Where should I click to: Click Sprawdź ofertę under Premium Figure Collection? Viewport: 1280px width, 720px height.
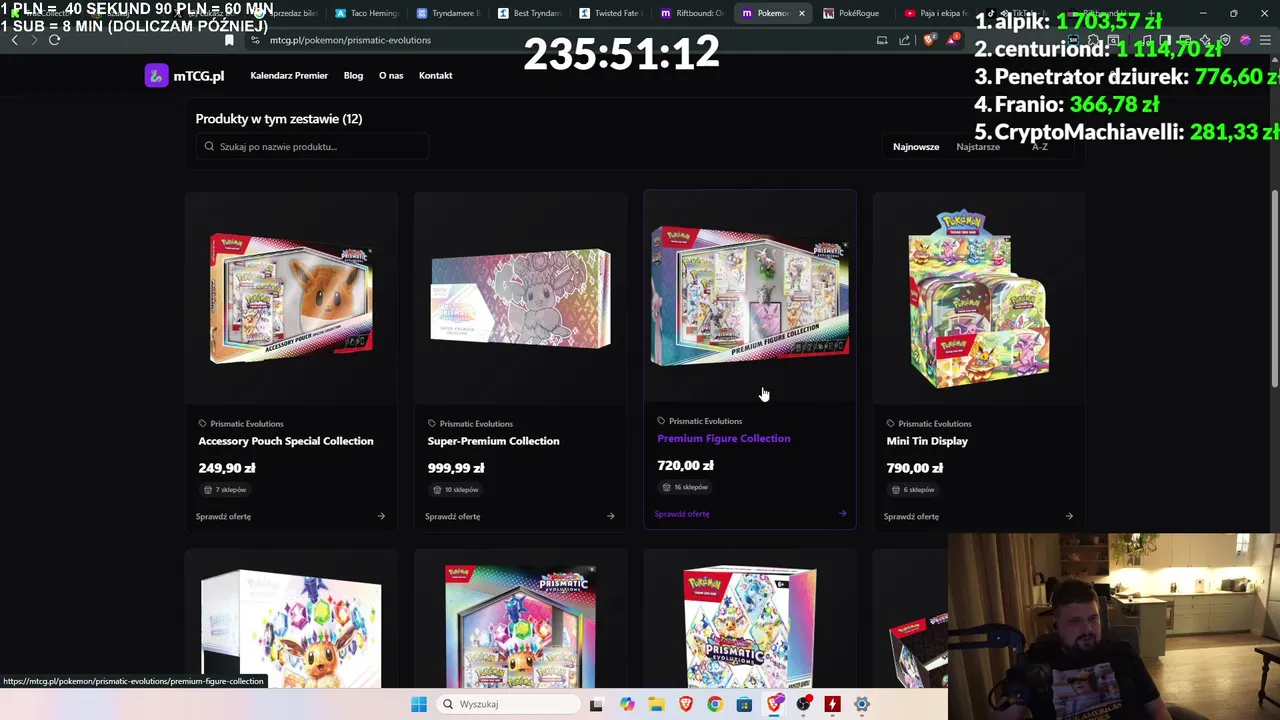[682, 514]
